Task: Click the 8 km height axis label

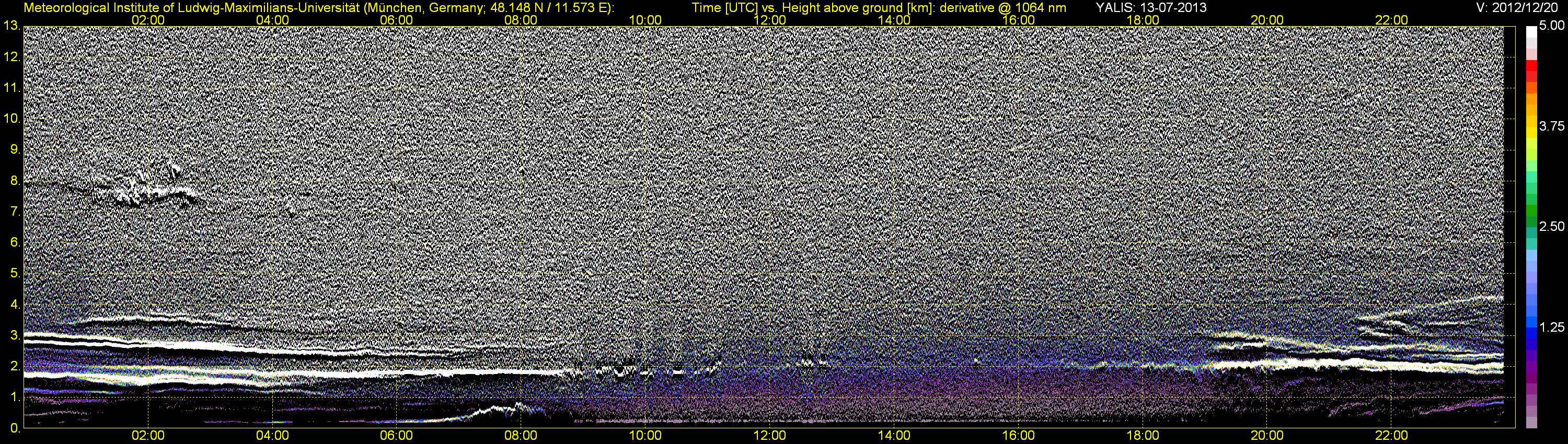Action: coord(15,181)
